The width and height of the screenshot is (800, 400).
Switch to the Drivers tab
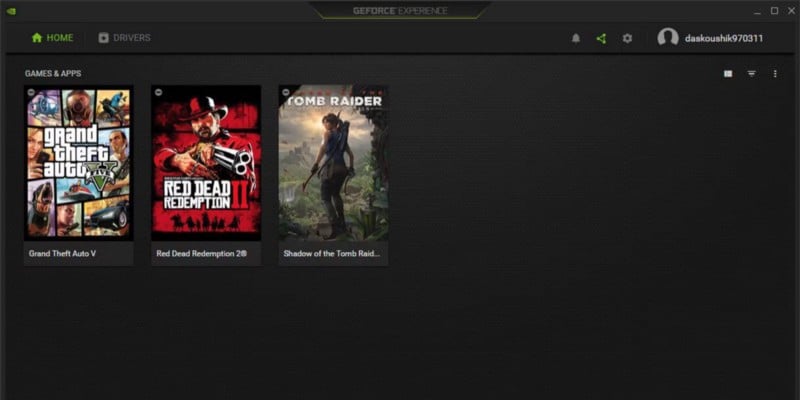[124, 38]
